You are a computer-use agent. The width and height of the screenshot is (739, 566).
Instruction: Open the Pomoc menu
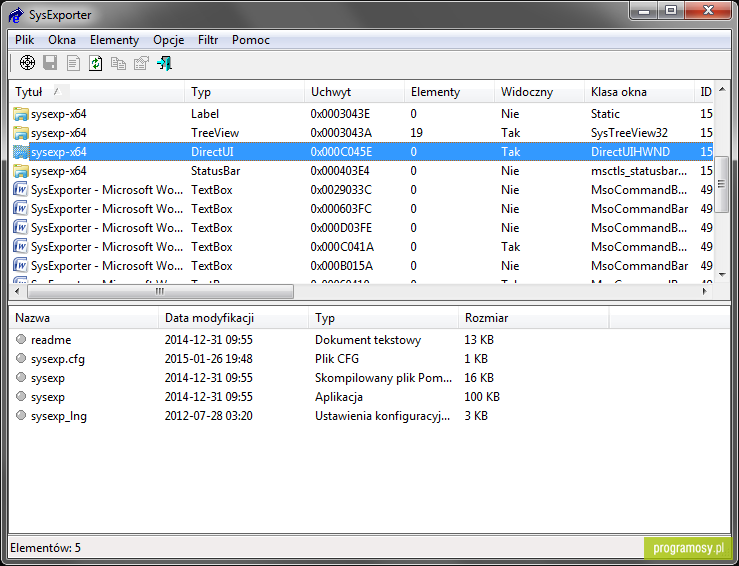pos(251,40)
